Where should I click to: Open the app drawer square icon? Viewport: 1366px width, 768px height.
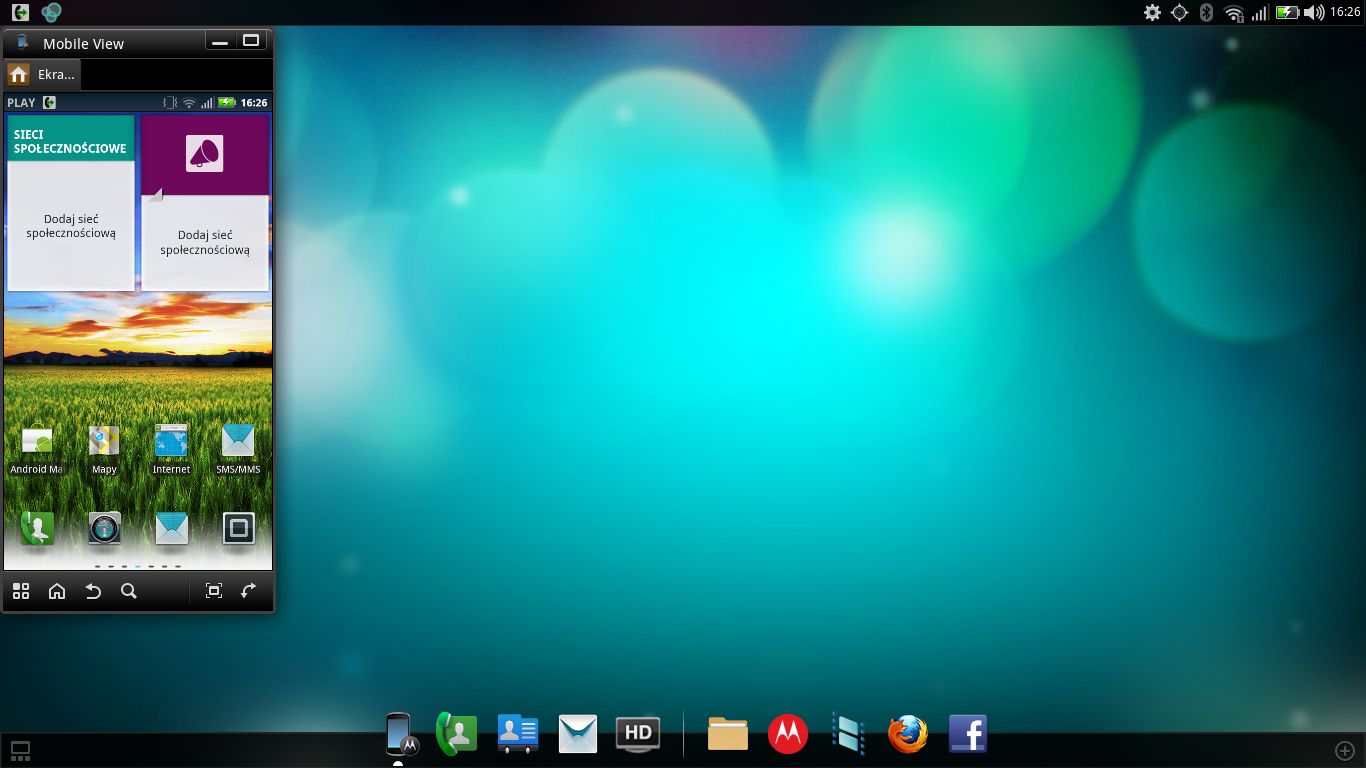point(238,528)
